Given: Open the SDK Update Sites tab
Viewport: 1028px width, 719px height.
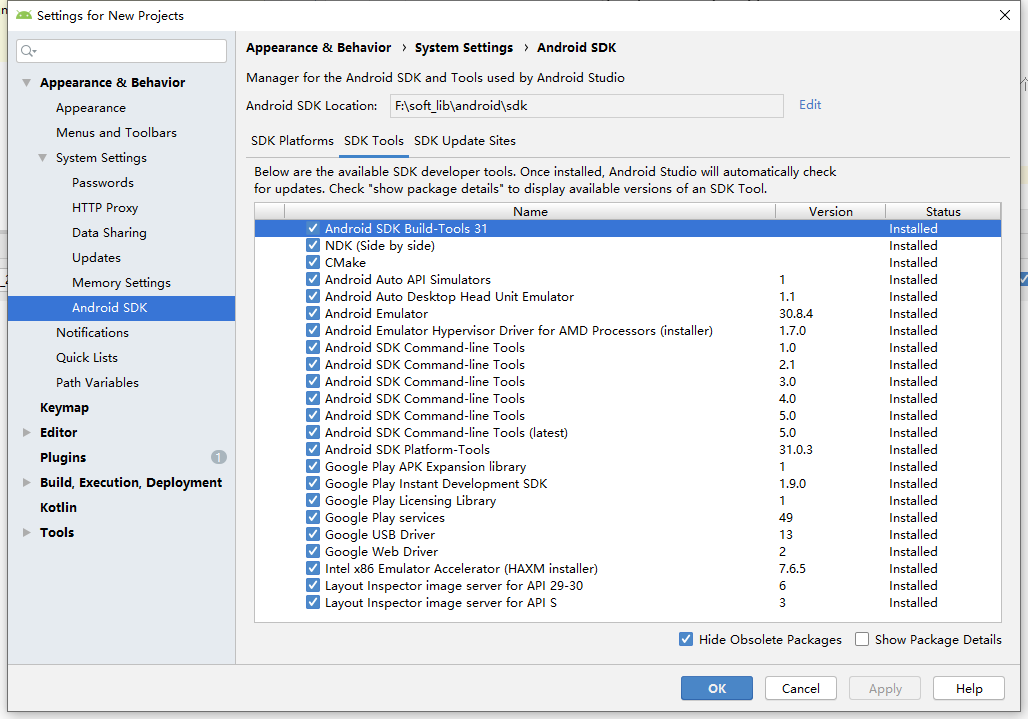Looking at the screenshot, I should pos(465,141).
